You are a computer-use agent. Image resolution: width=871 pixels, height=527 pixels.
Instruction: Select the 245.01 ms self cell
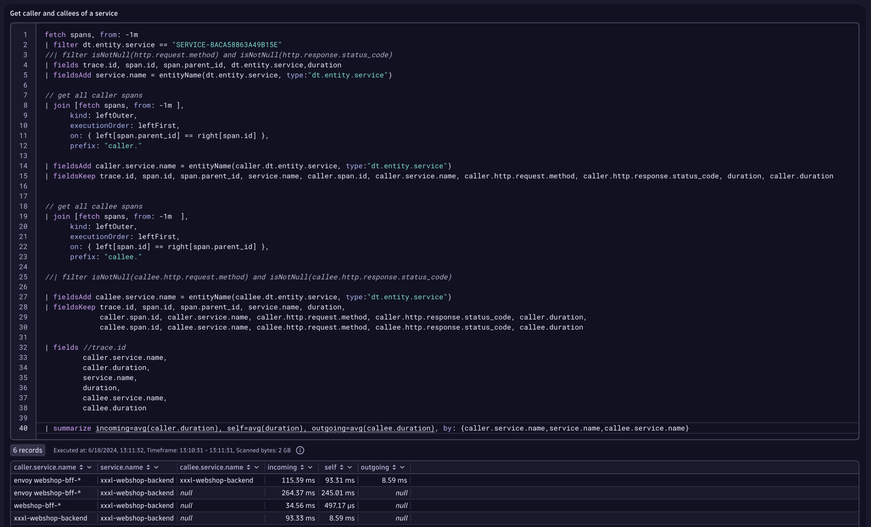(x=338, y=493)
